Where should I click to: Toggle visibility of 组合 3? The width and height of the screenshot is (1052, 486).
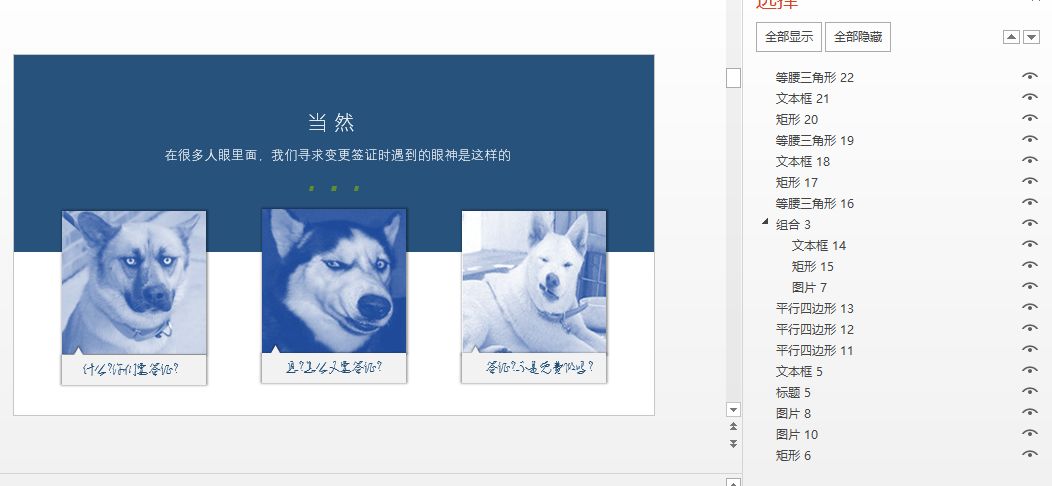(1029, 224)
